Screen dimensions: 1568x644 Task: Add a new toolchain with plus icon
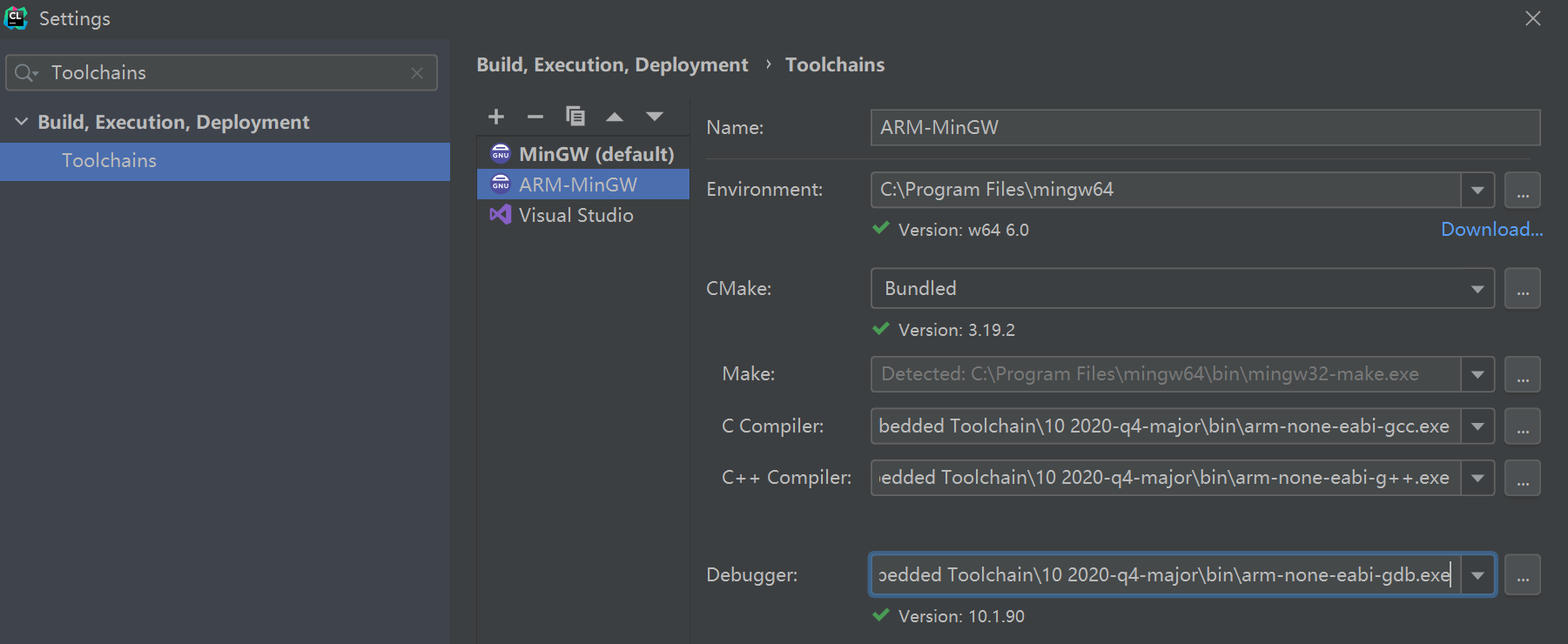(496, 117)
